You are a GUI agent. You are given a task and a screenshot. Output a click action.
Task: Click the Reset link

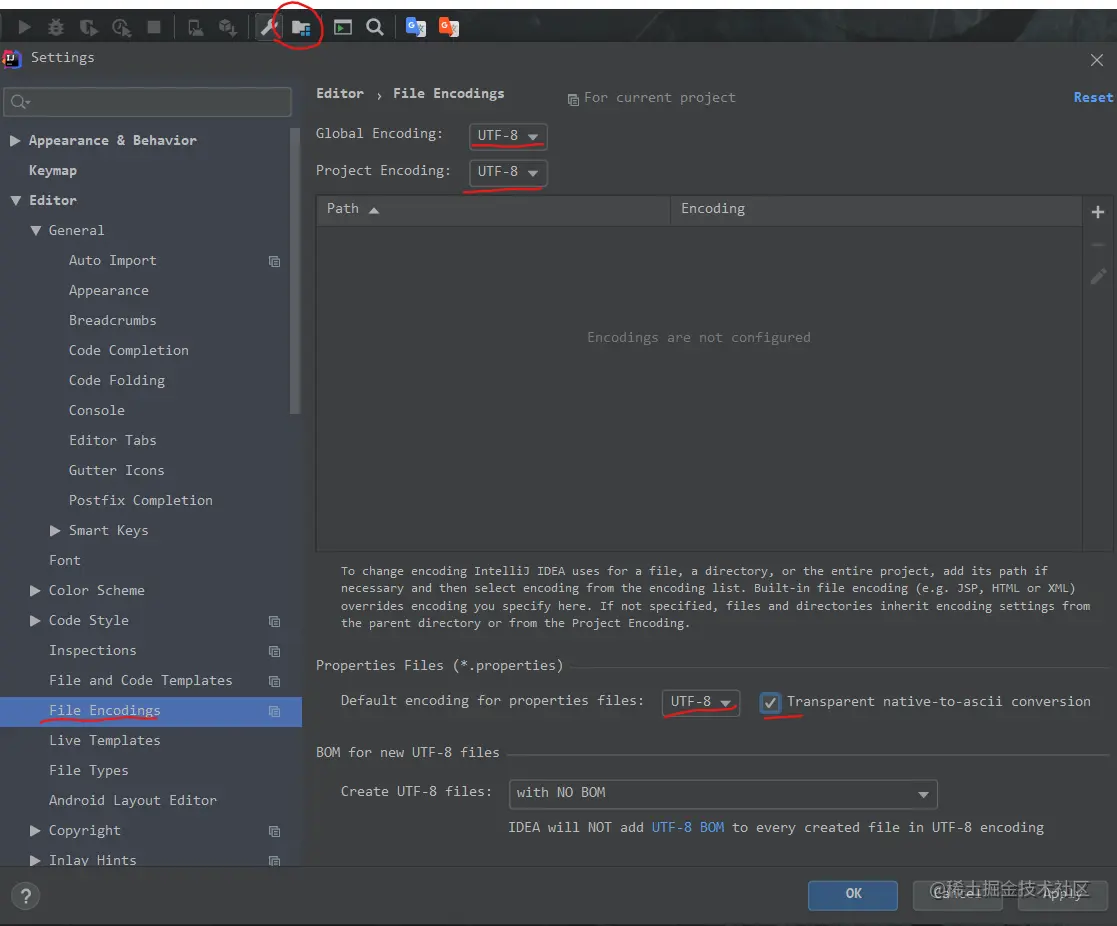1093,98
